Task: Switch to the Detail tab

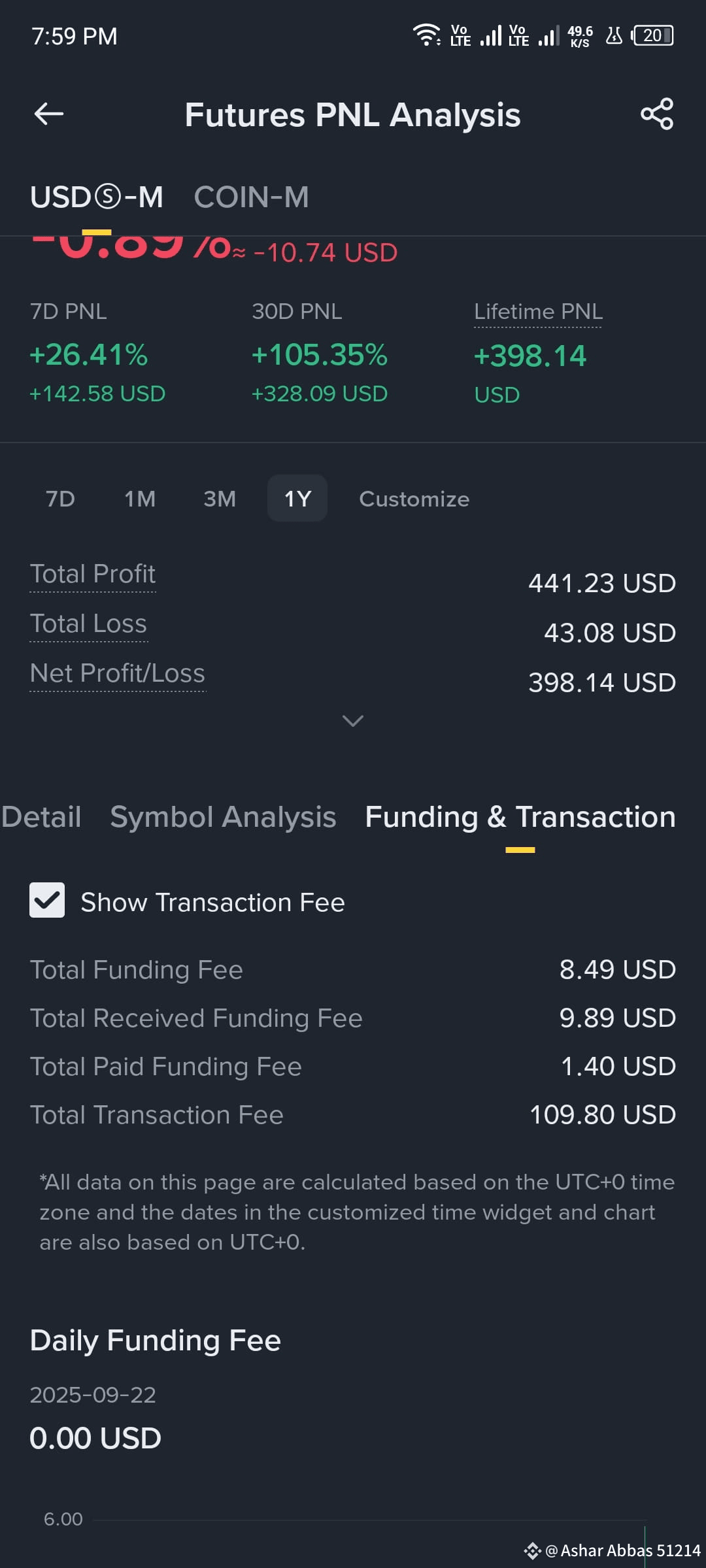Action: pyautogui.click(x=41, y=817)
